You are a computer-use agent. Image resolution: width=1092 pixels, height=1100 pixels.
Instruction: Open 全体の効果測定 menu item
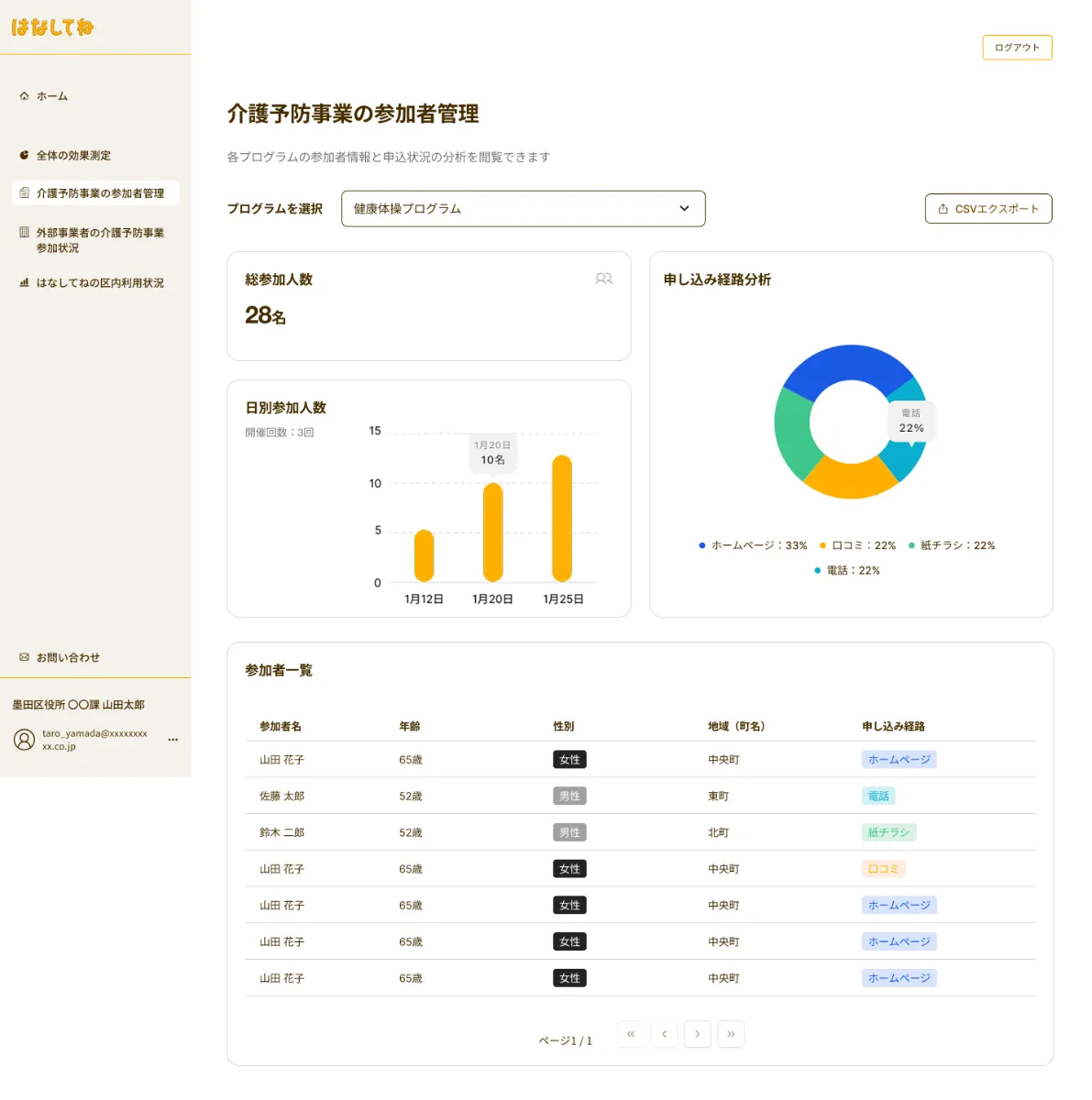(x=73, y=156)
